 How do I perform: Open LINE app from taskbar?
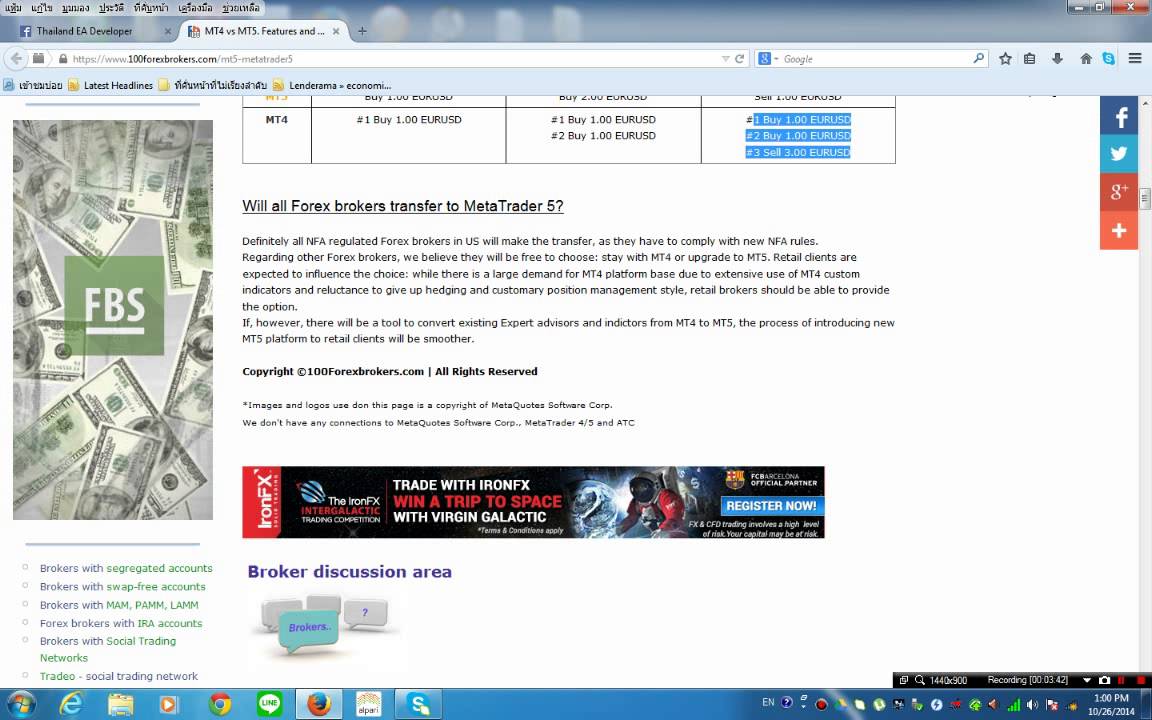(x=270, y=705)
